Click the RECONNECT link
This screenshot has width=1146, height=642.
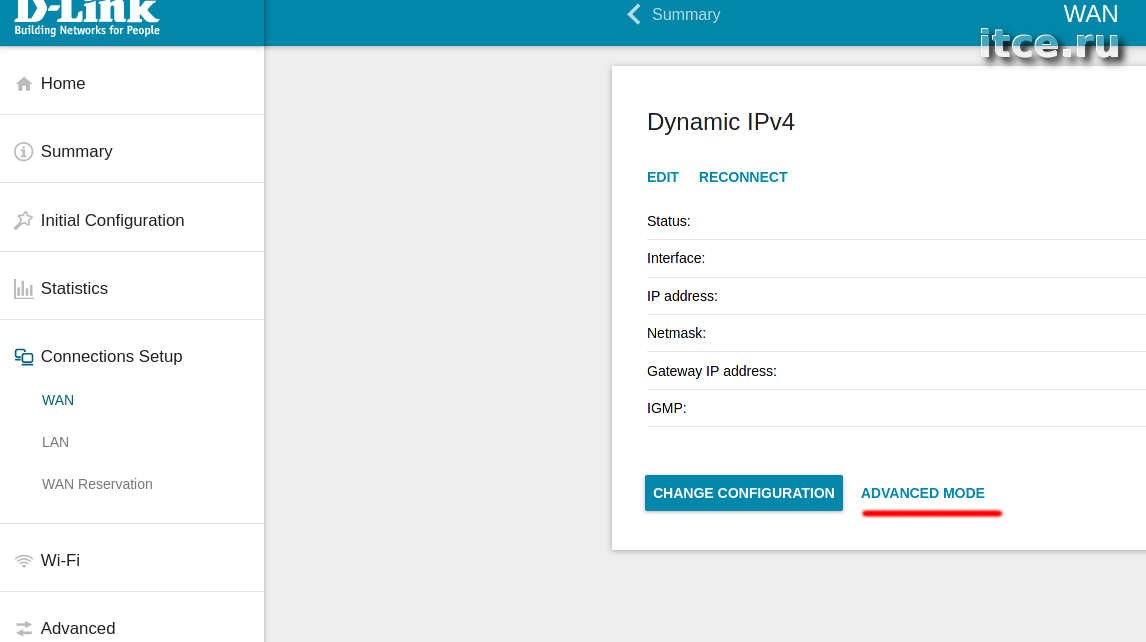click(743, 177)
